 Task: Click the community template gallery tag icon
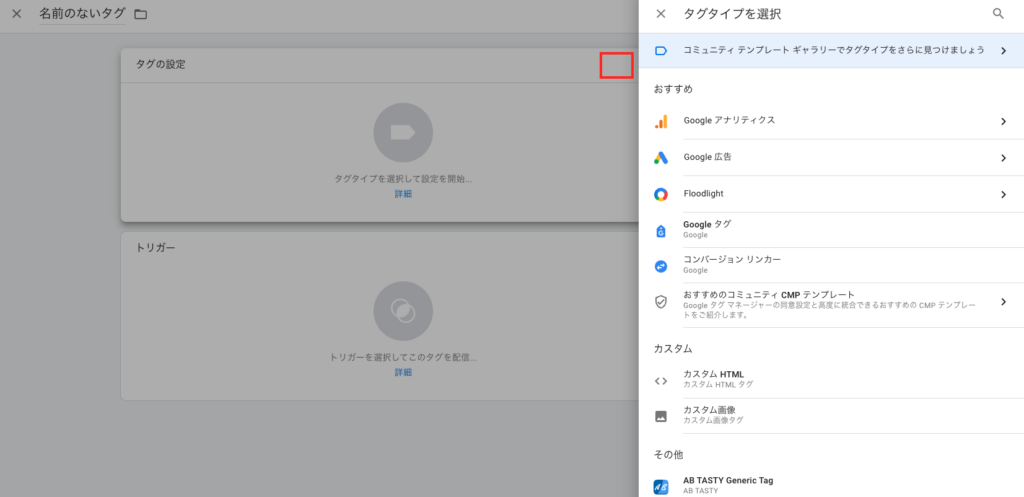[661, 50]
